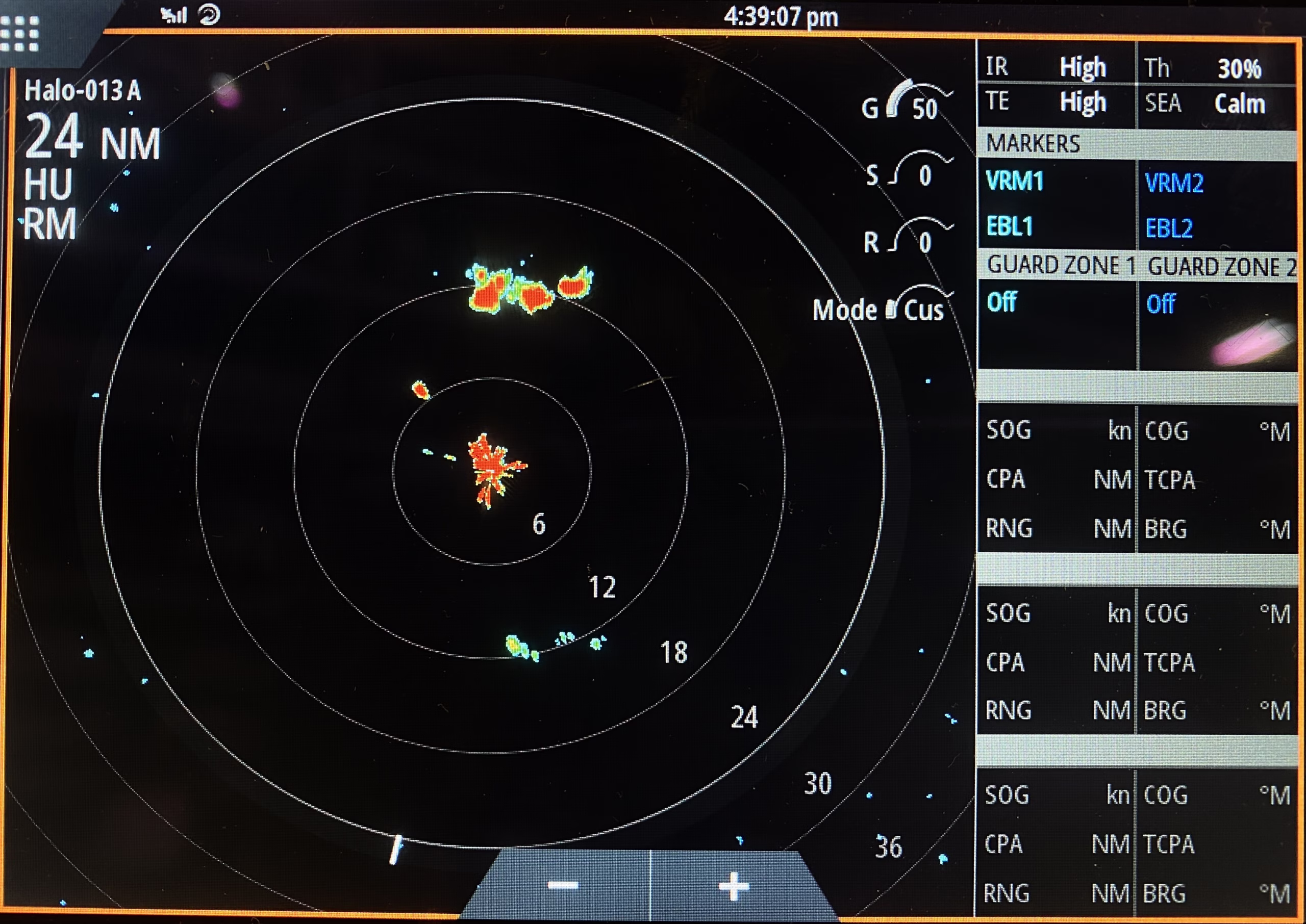The height and width of the screenshot is (924, 1306).
Task: Select BRG in the middle target panel
Action: [1165, 711]
